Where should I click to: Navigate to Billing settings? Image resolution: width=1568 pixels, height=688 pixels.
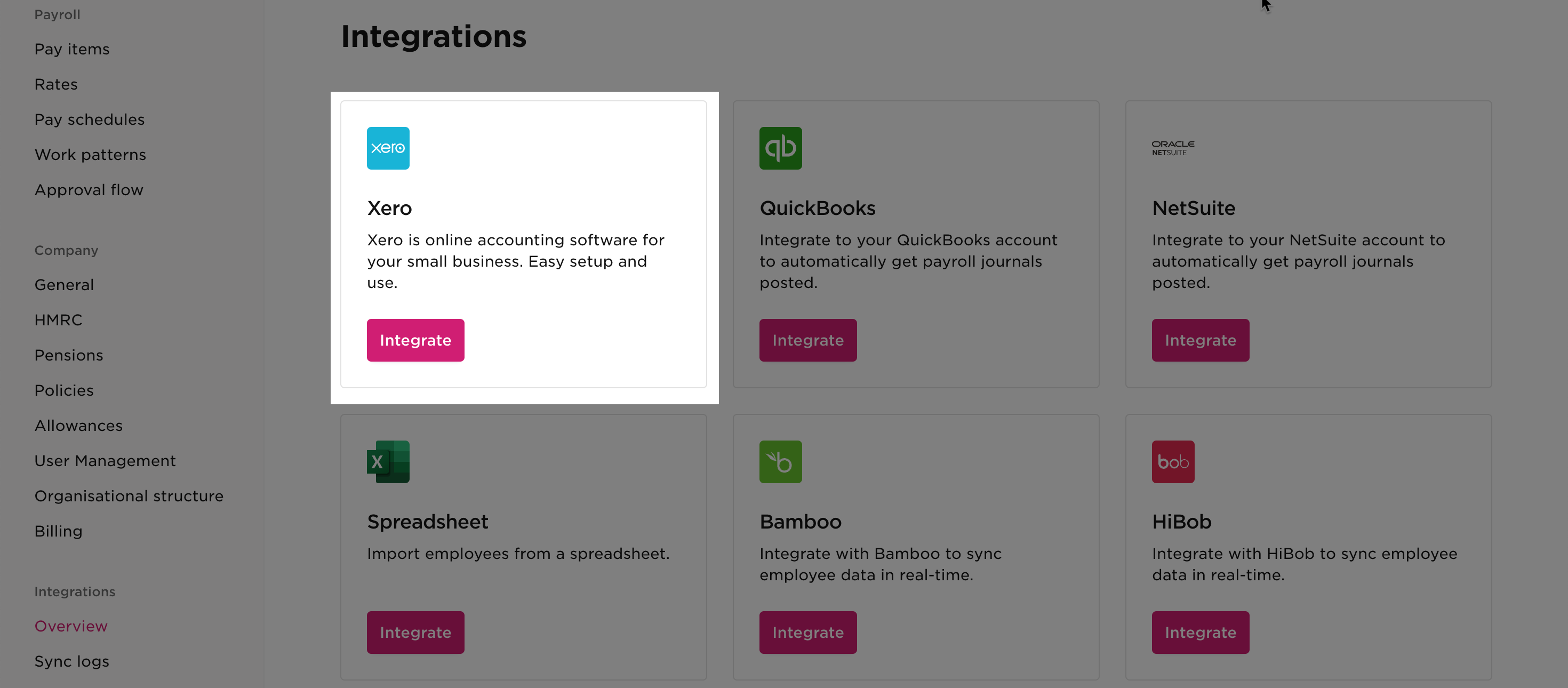pyautogui.click(x=58, y=531)
